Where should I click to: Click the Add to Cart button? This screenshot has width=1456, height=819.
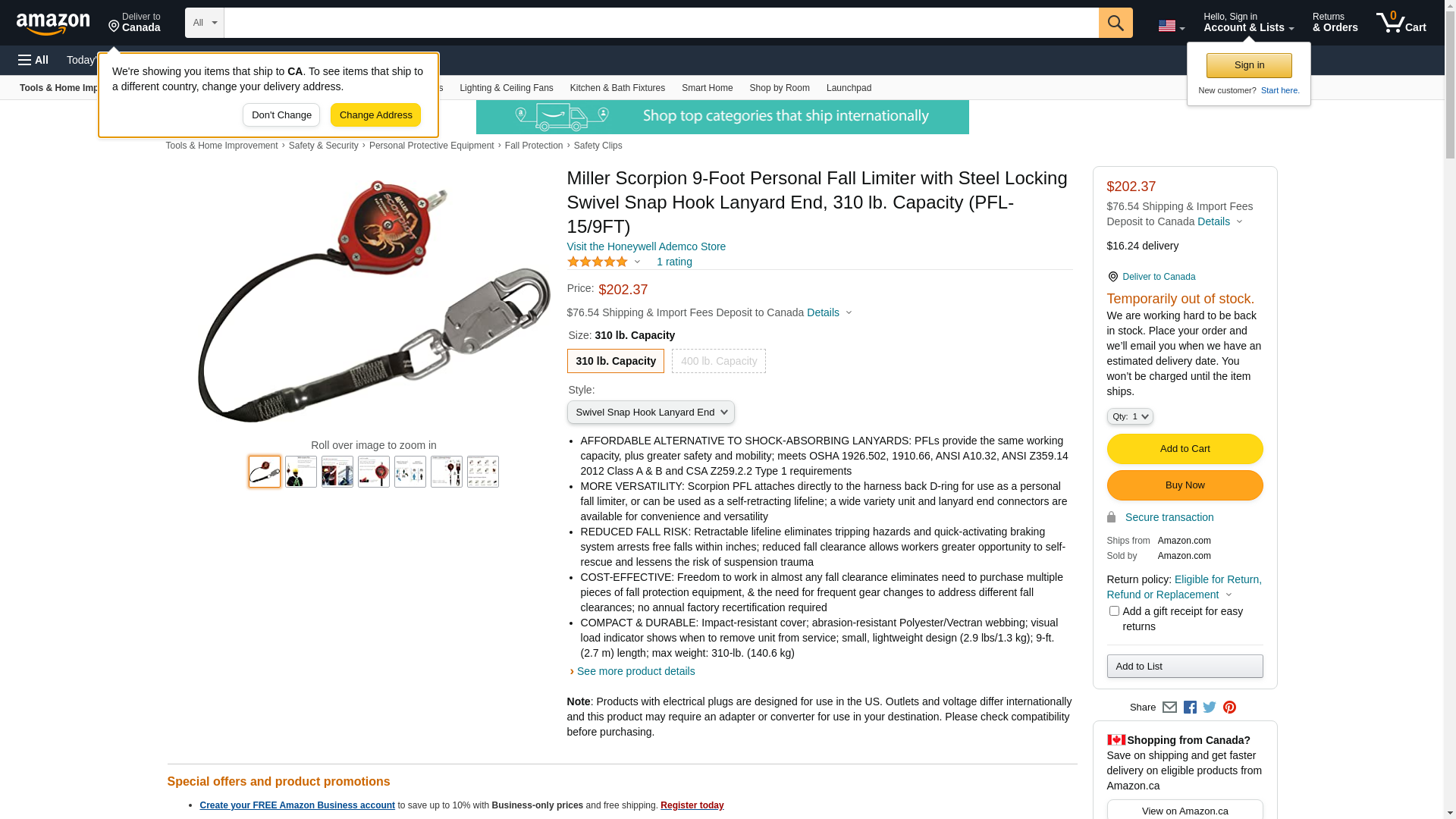tap(1185, 449)
